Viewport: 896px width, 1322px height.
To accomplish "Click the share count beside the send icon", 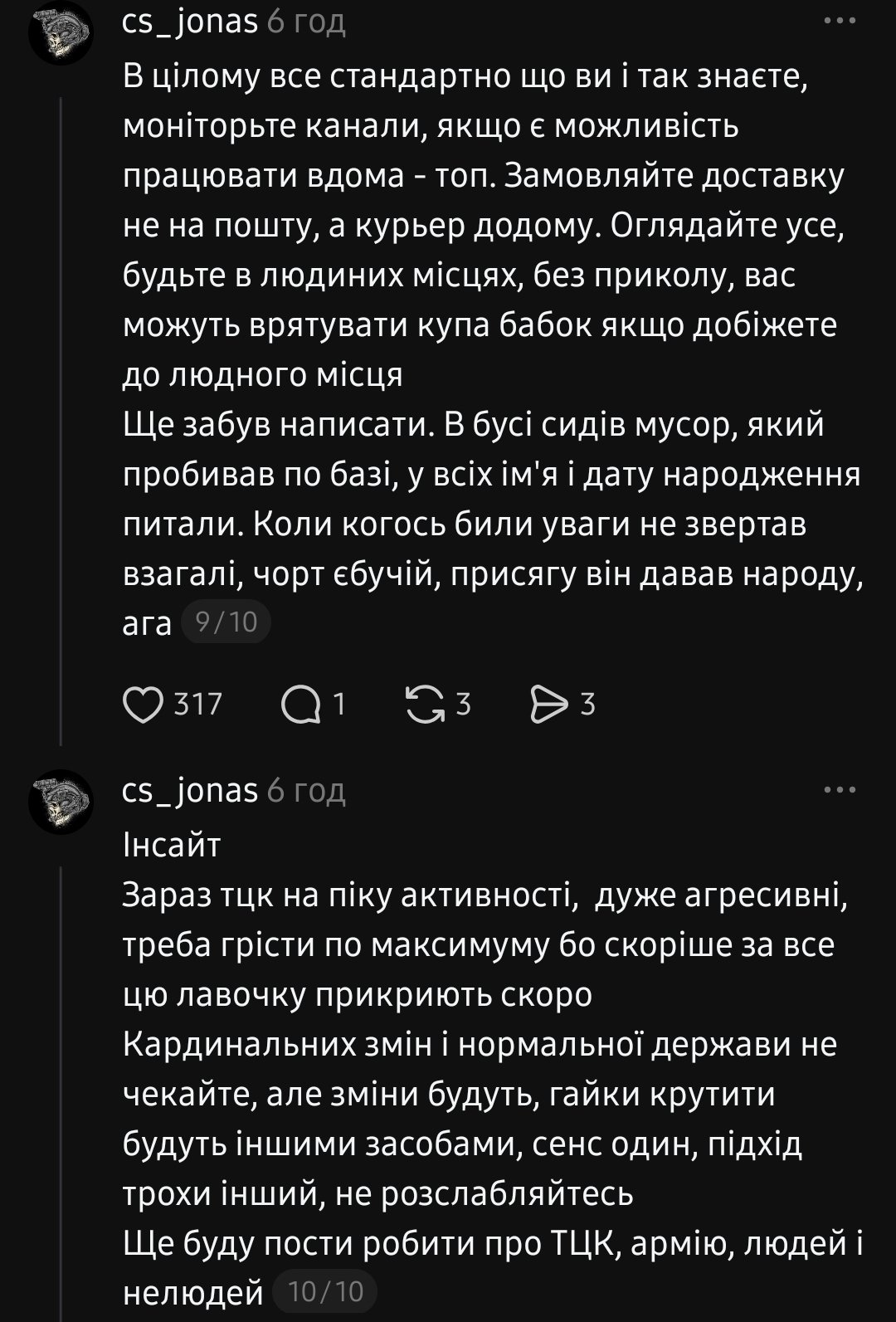I will [587, 705].
